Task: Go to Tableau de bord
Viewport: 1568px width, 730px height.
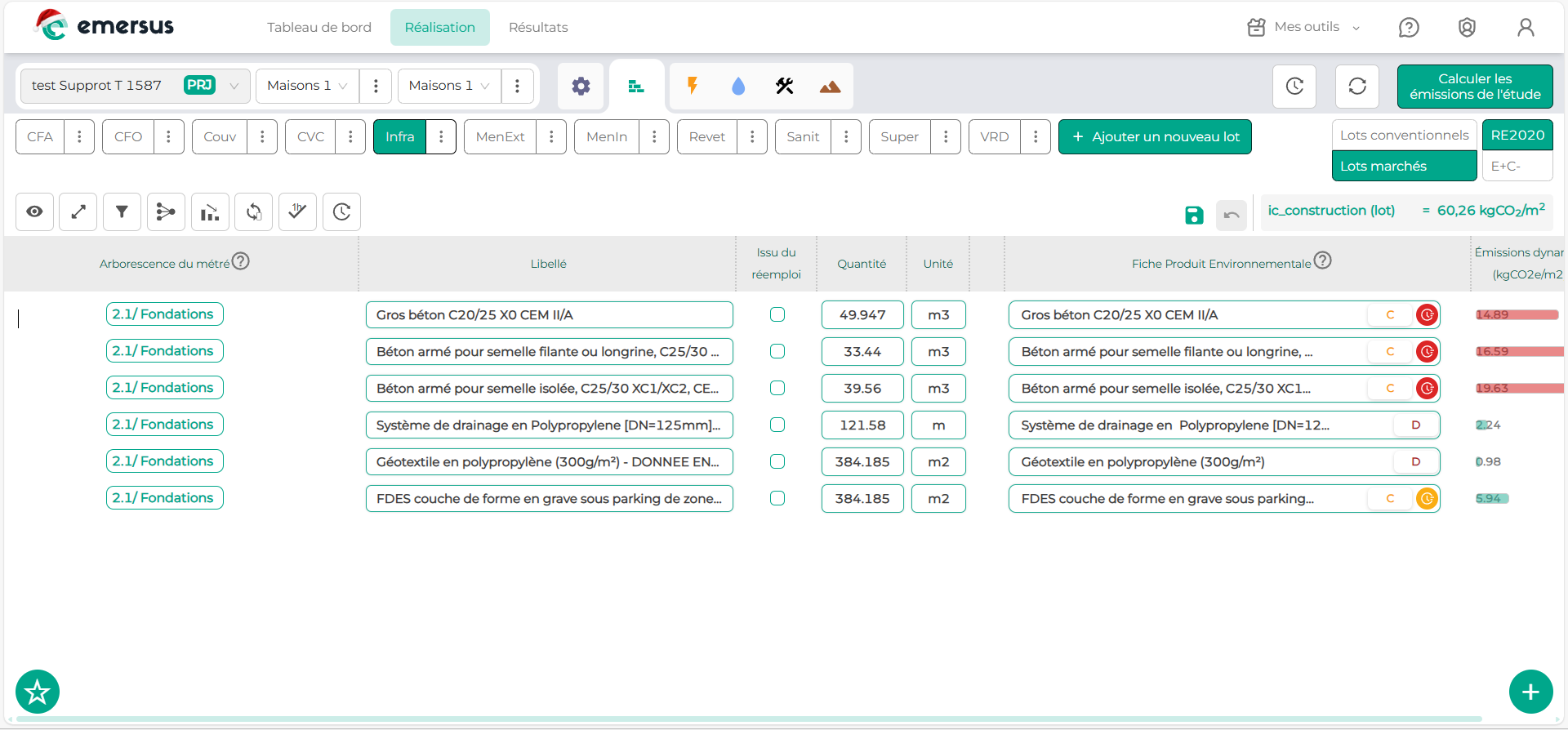Action: 319,27
